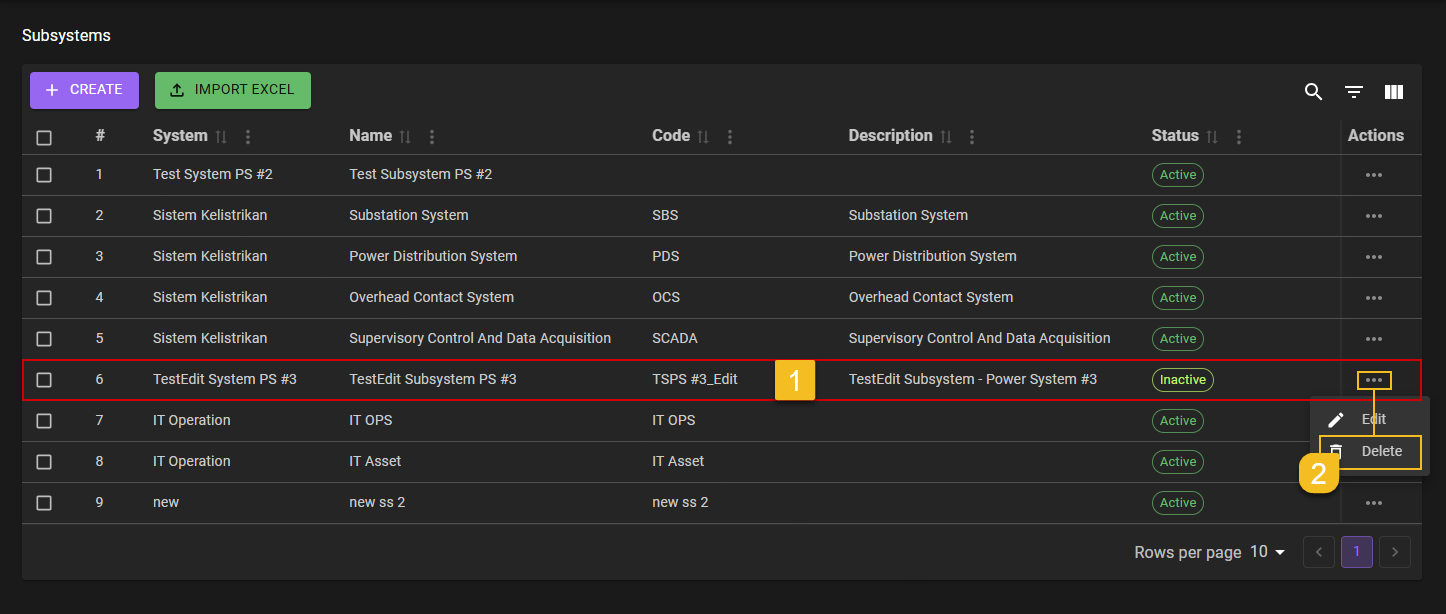Toggle the select-all header checkbox
The width and height of the screenshot is (1446, 614).
click(x=44, y=138)
